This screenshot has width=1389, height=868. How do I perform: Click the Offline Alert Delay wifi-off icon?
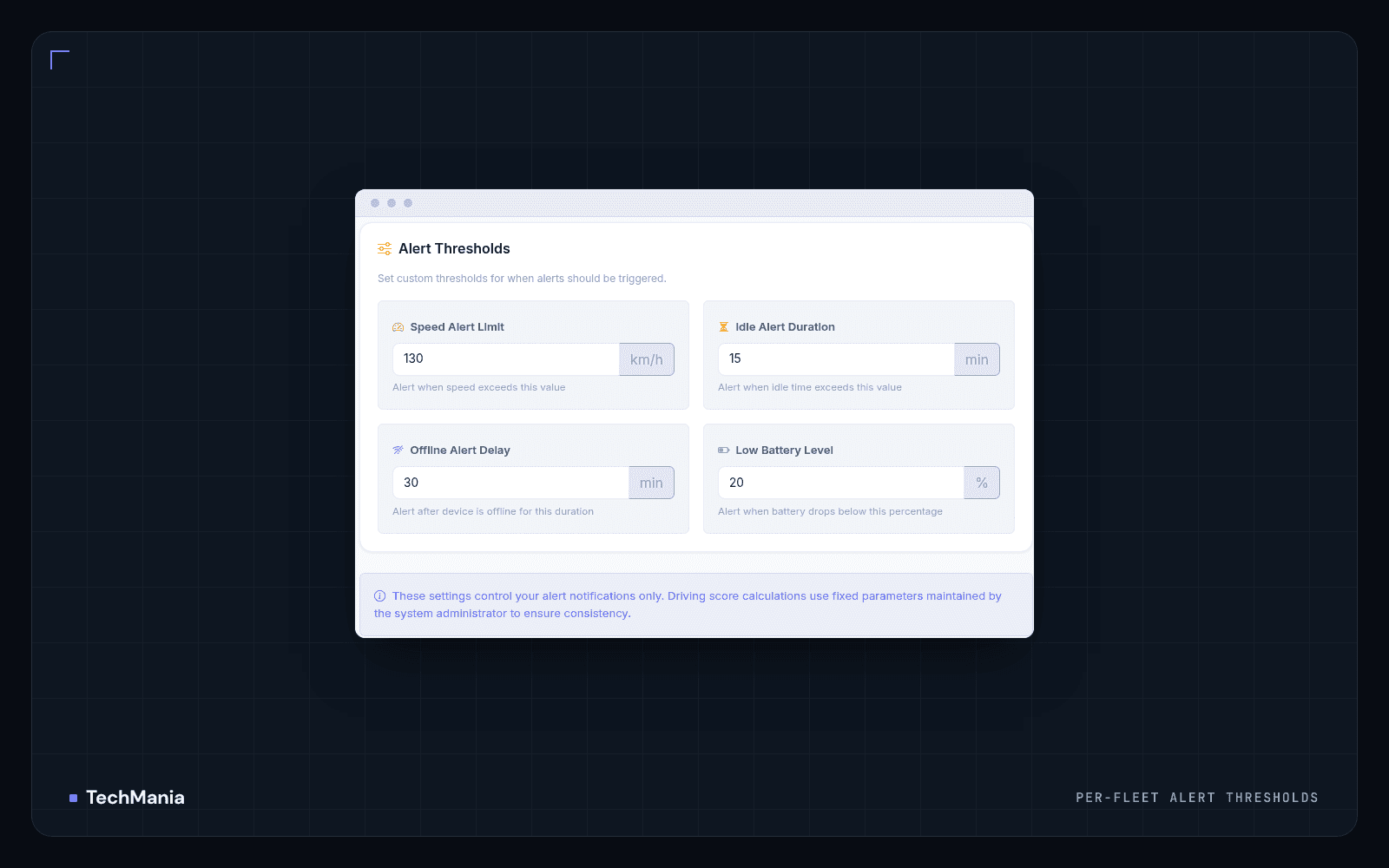pyautogui.click(x=398, y=450)
